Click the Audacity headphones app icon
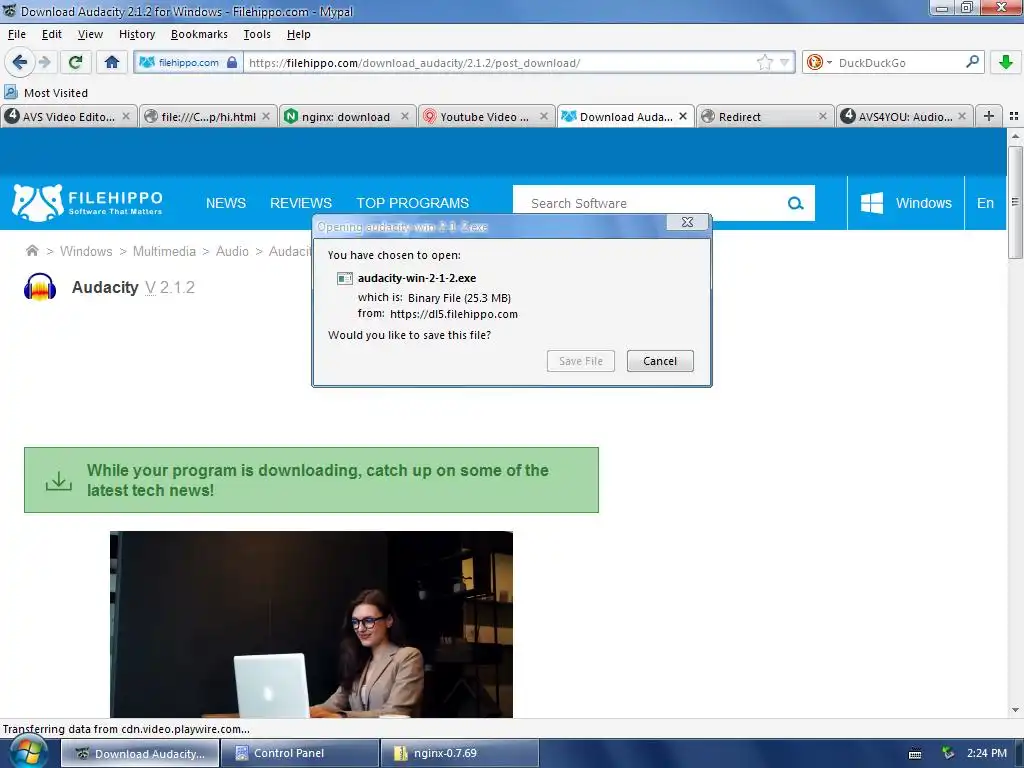 point(40,287)
